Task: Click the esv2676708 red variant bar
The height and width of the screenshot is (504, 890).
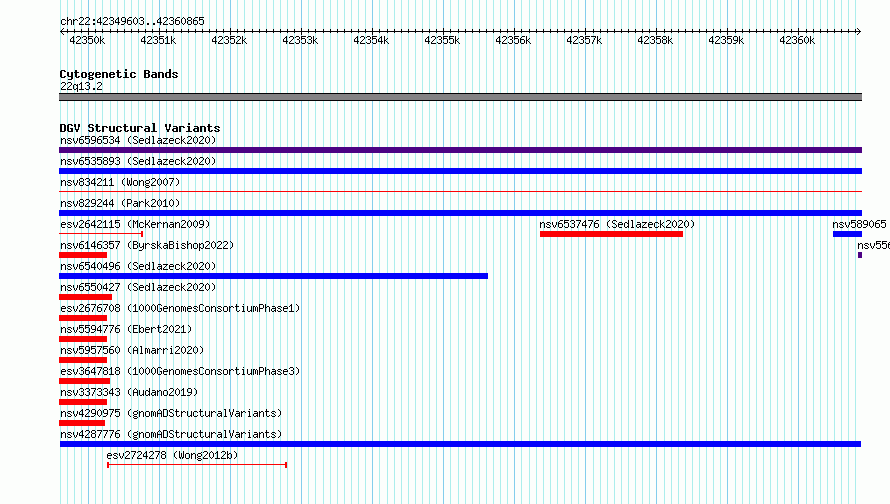Action: point(83,318)
